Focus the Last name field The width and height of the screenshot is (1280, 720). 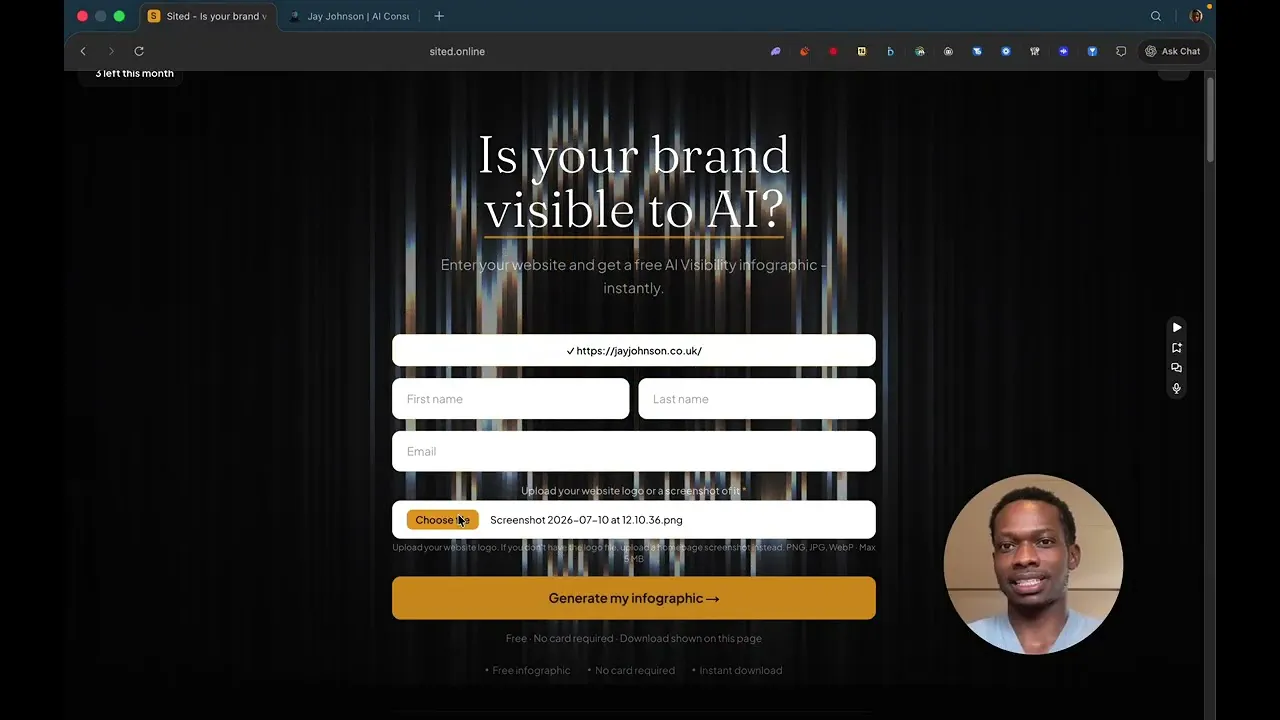pos(757,399)
